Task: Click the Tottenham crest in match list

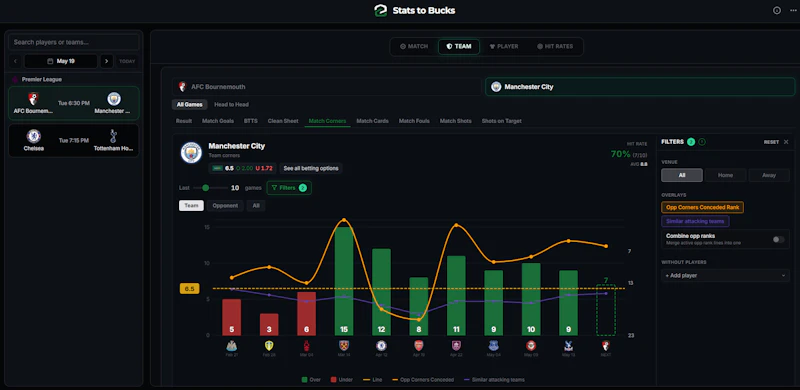Action: [113, 136]
